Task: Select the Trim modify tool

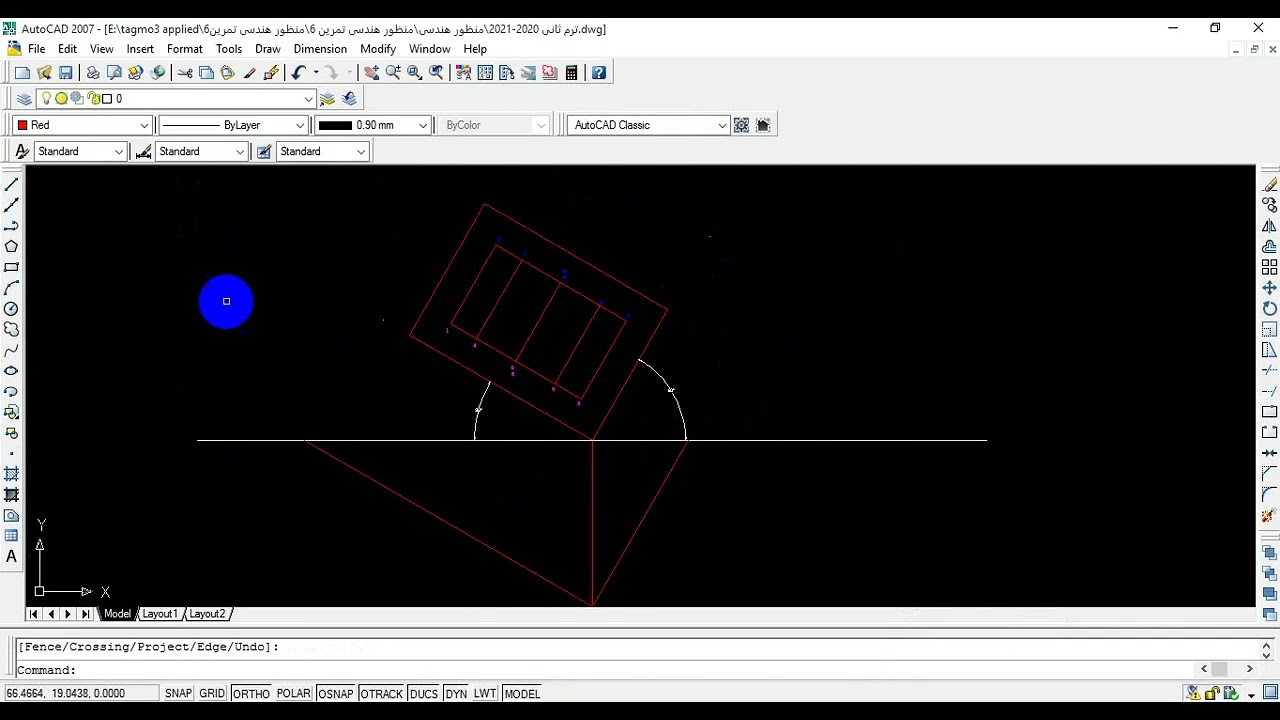Action: (1269, 371)
